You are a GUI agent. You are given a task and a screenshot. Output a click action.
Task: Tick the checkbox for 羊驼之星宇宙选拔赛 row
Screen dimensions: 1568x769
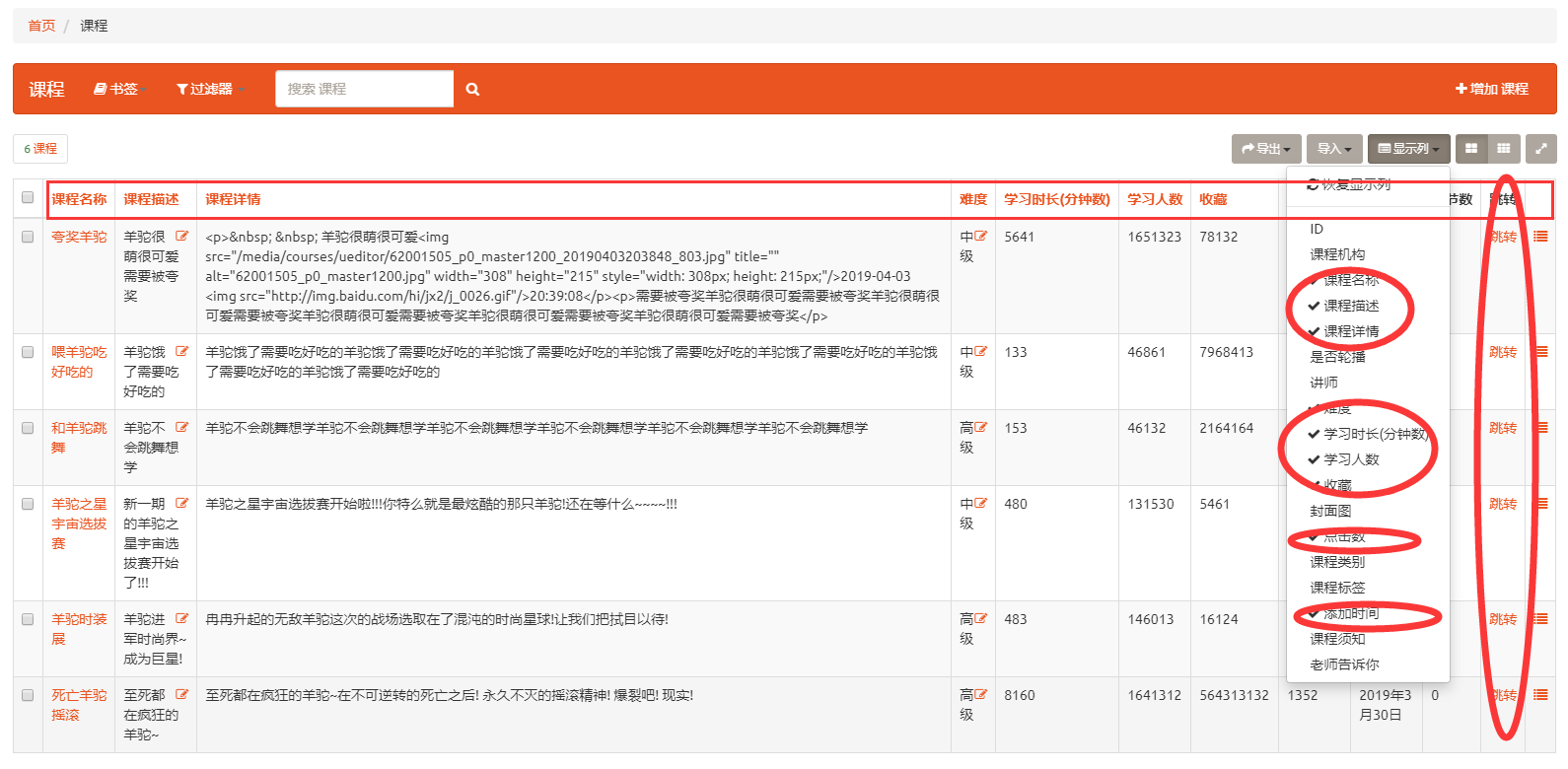28,504
